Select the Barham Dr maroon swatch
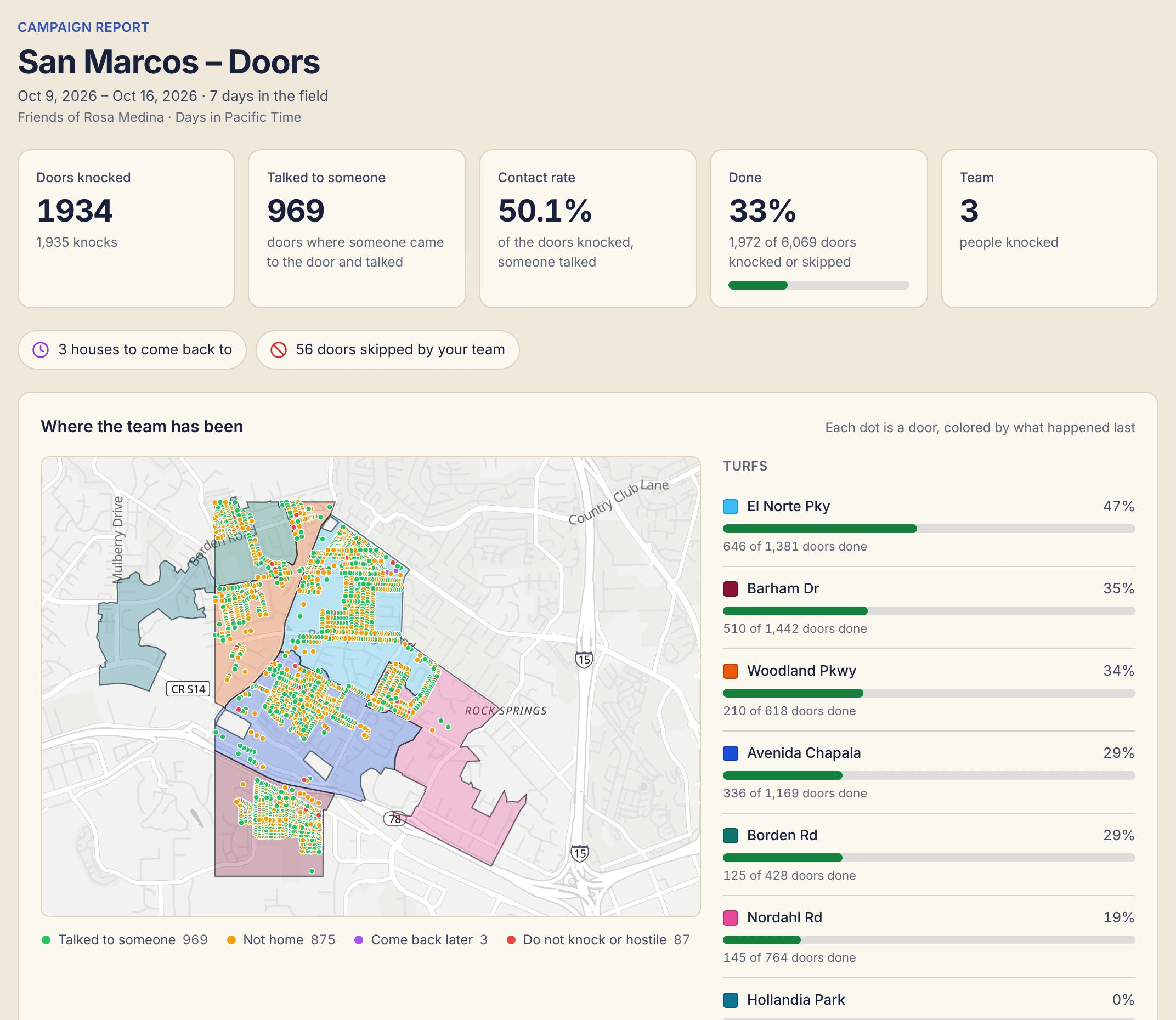Image resolution: width=1176 pixels, height=1020 pixels. click(730, 588)
